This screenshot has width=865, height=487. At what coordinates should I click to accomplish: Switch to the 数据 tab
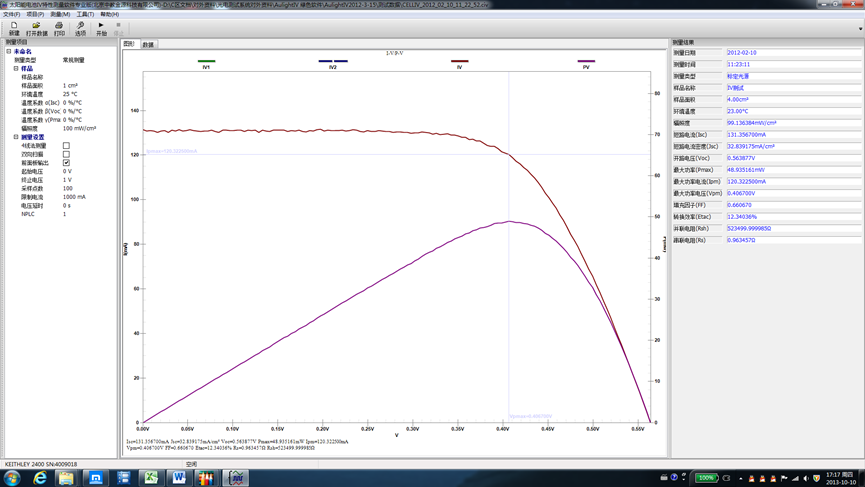148,45
